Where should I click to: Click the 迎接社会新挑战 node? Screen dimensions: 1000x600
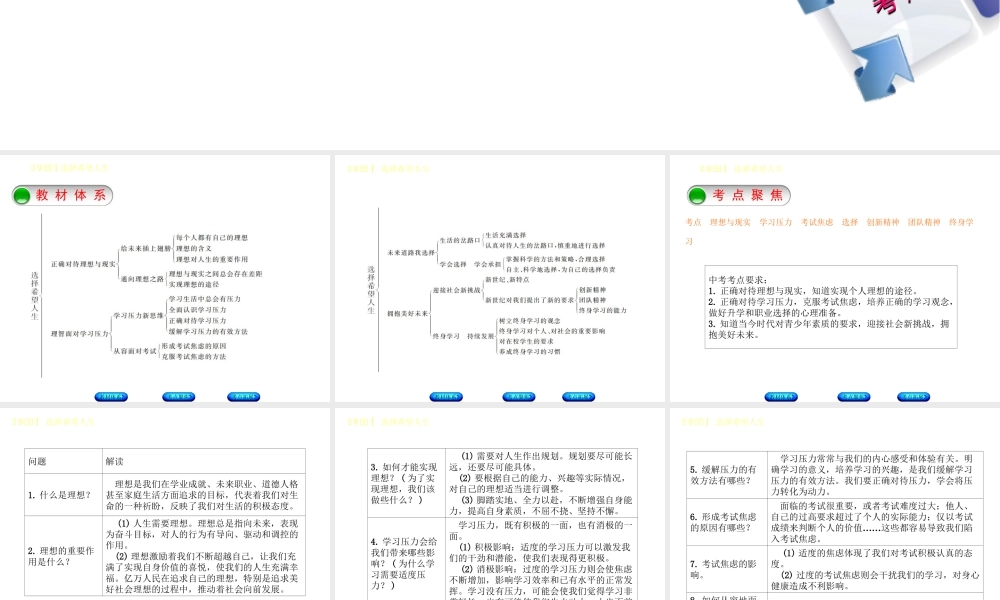(x=457, y=290)
